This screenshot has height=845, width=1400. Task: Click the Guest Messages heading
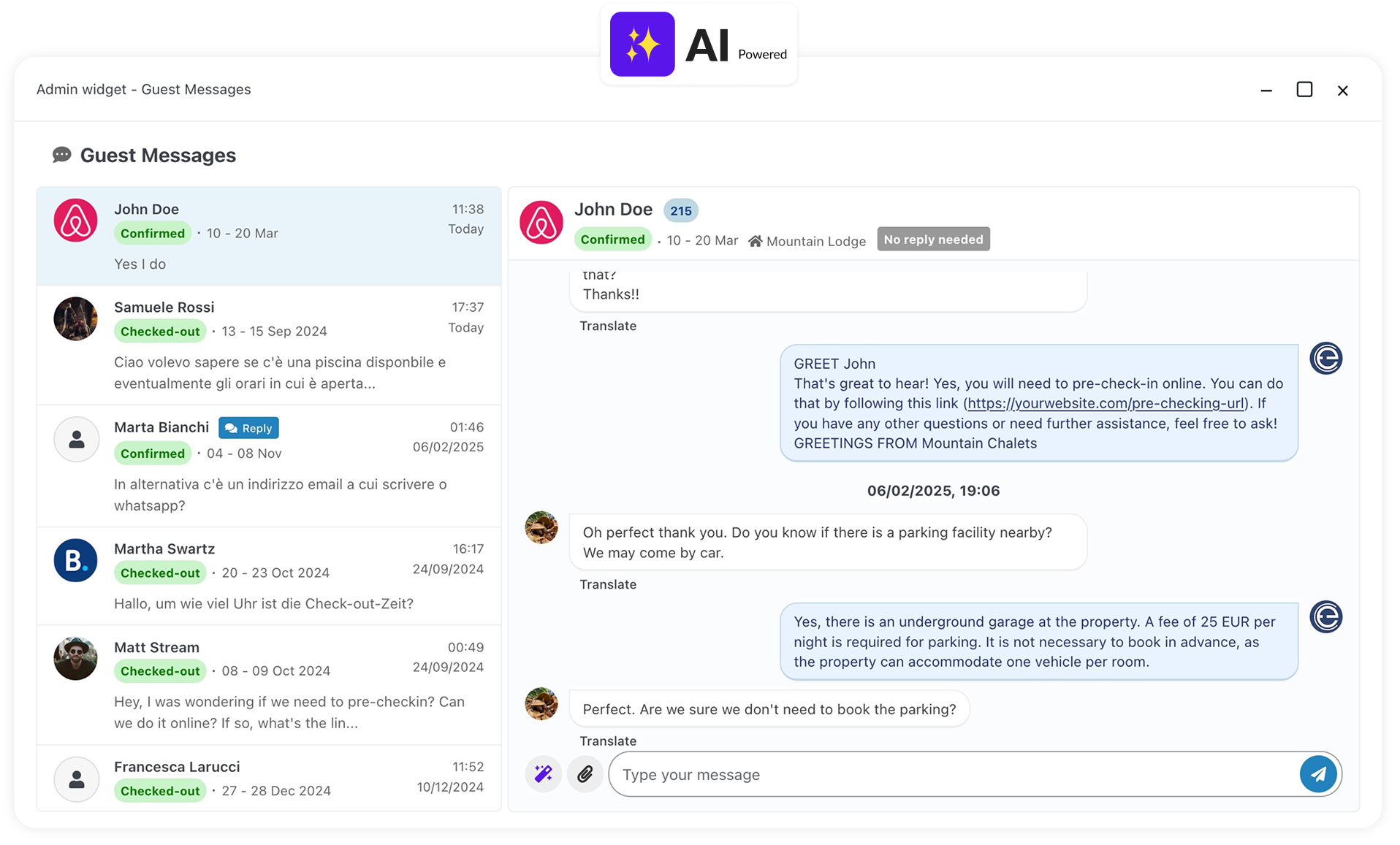(x=158, y=156)
